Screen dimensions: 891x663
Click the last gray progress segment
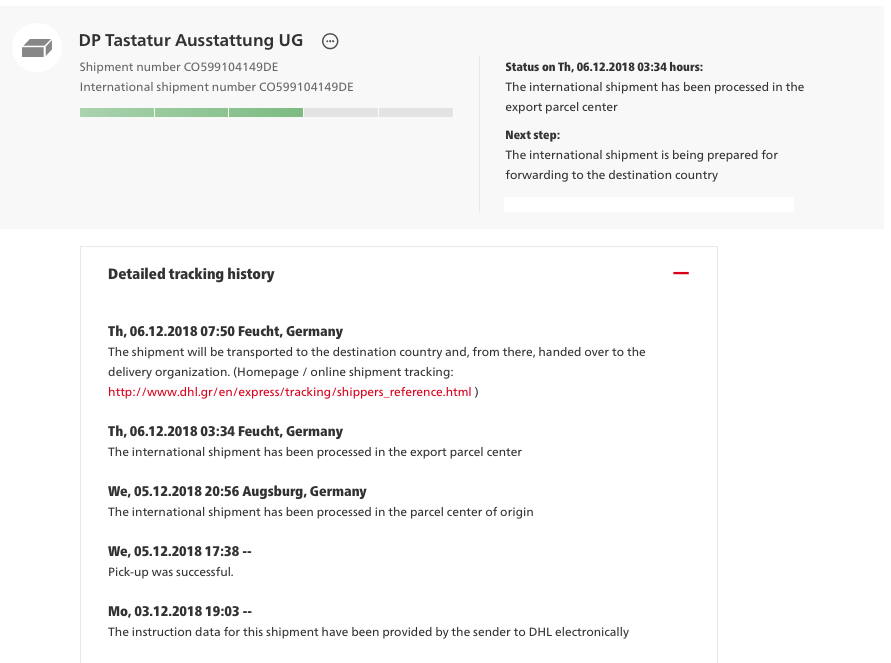click(x=416, y=112)
